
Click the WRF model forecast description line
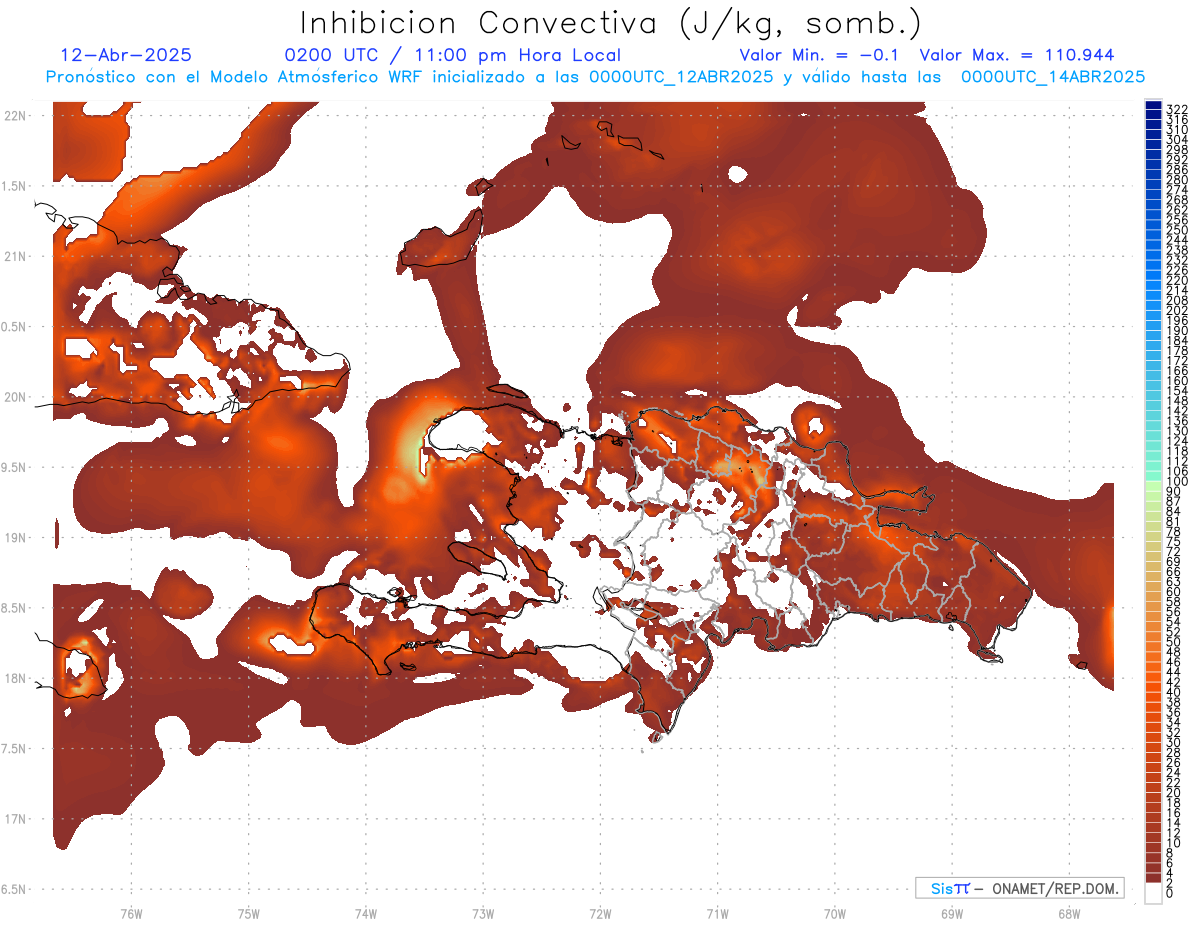click(x=595, y=76)
